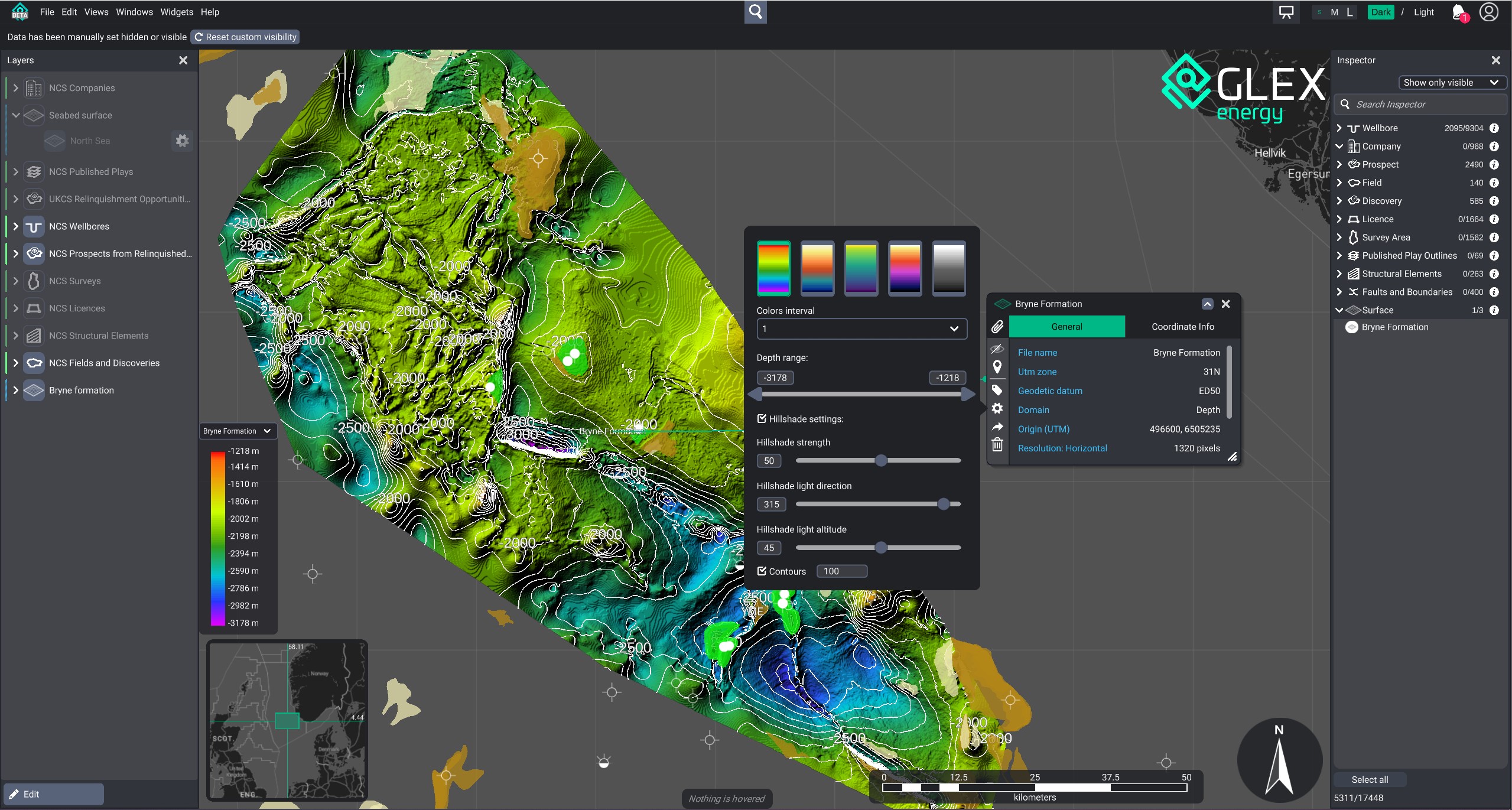Click the location pin icon in Bryne panel

pos(997,367)
